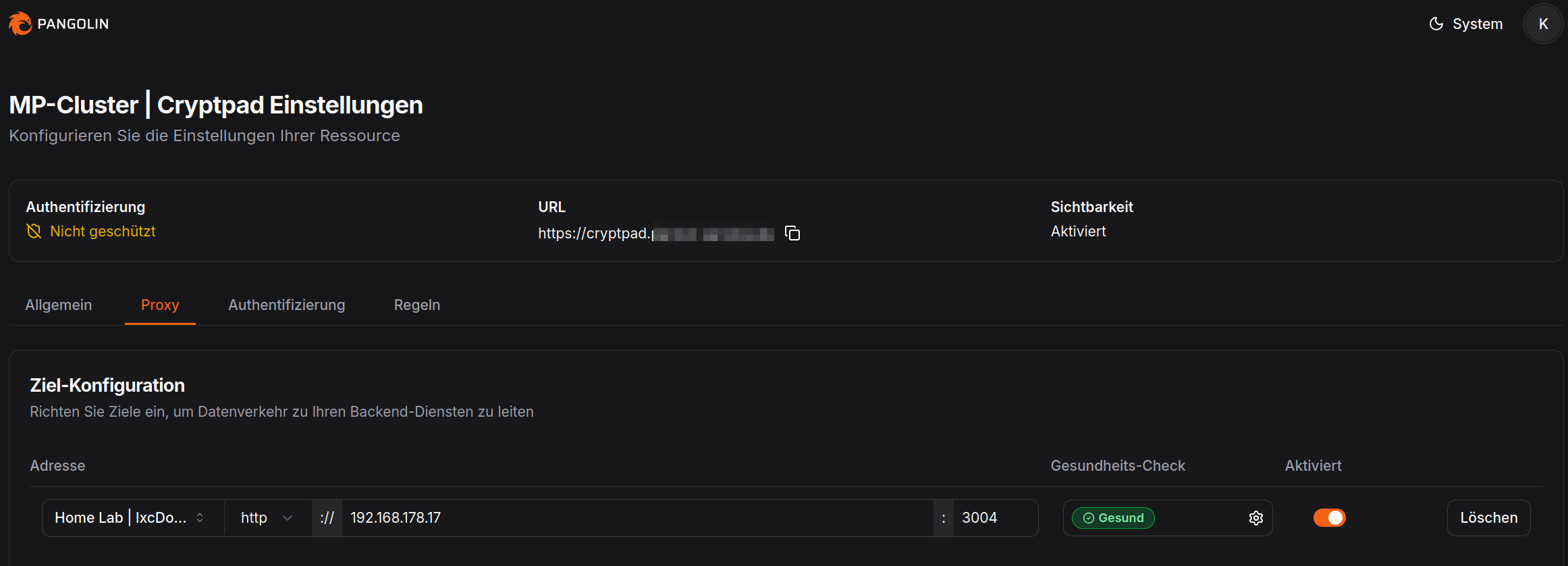This screenshot has width=1568, height=566.
Task: Open the K user avatar menu
Action: pyautogui.click(x=1543, y=24)
